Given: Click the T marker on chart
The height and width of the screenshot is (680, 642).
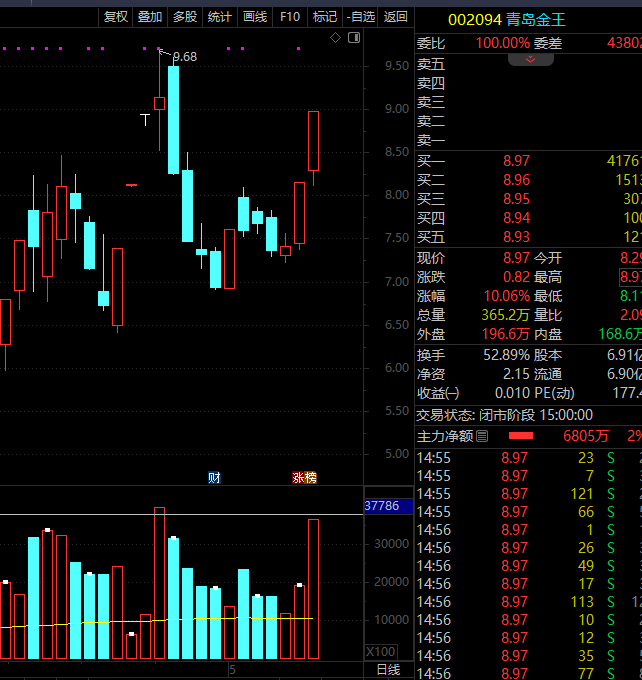Looking at the screenshot, I should pyautogui.click(x=145, y=120).
